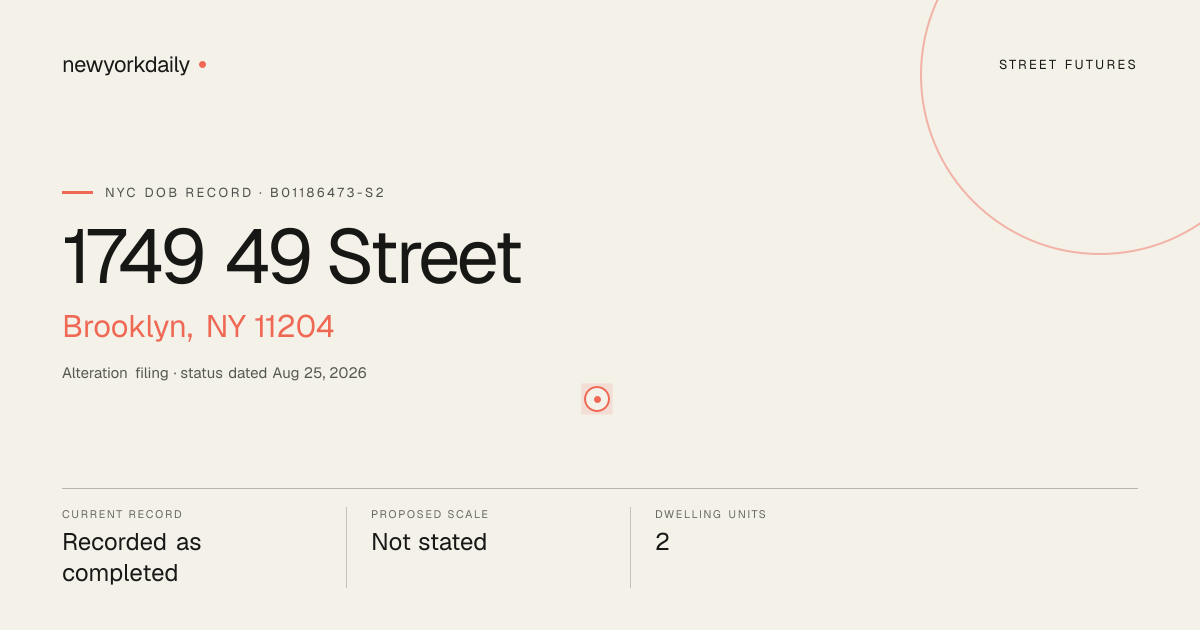
Task: Click the Alteration filing text
Action: point(115,373)
